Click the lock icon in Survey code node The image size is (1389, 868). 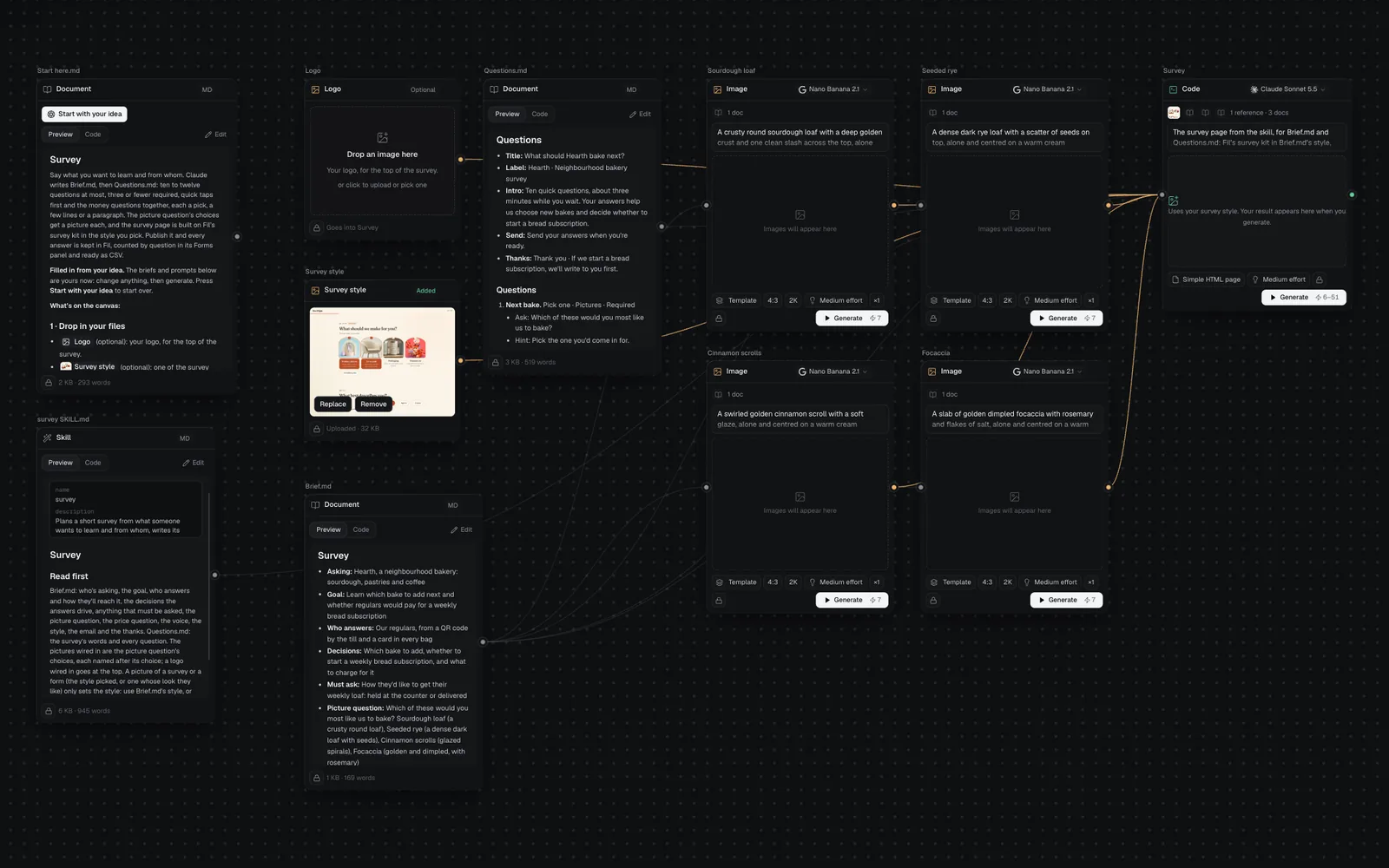pyautogui.click(x=1320, y=279)
